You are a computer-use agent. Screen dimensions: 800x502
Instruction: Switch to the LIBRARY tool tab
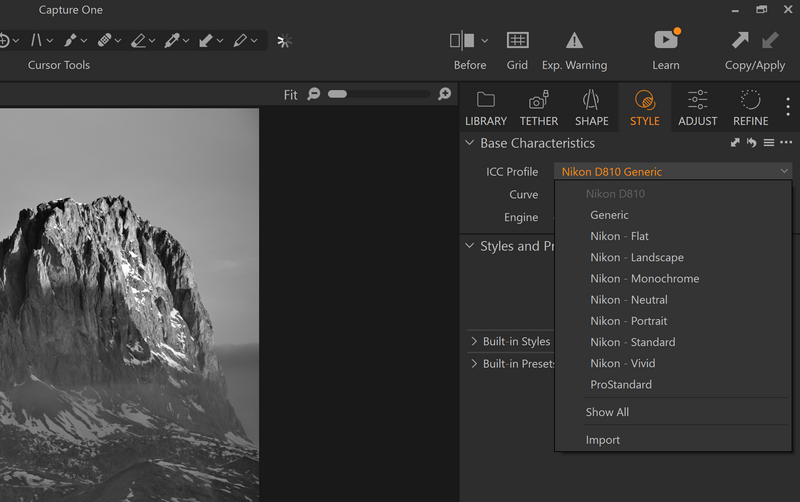[486, 108]
